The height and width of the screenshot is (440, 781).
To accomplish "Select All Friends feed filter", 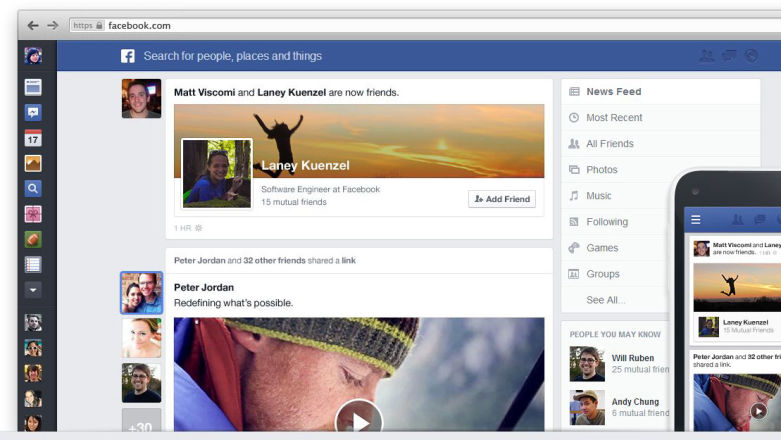I will [x=660, y=144].
